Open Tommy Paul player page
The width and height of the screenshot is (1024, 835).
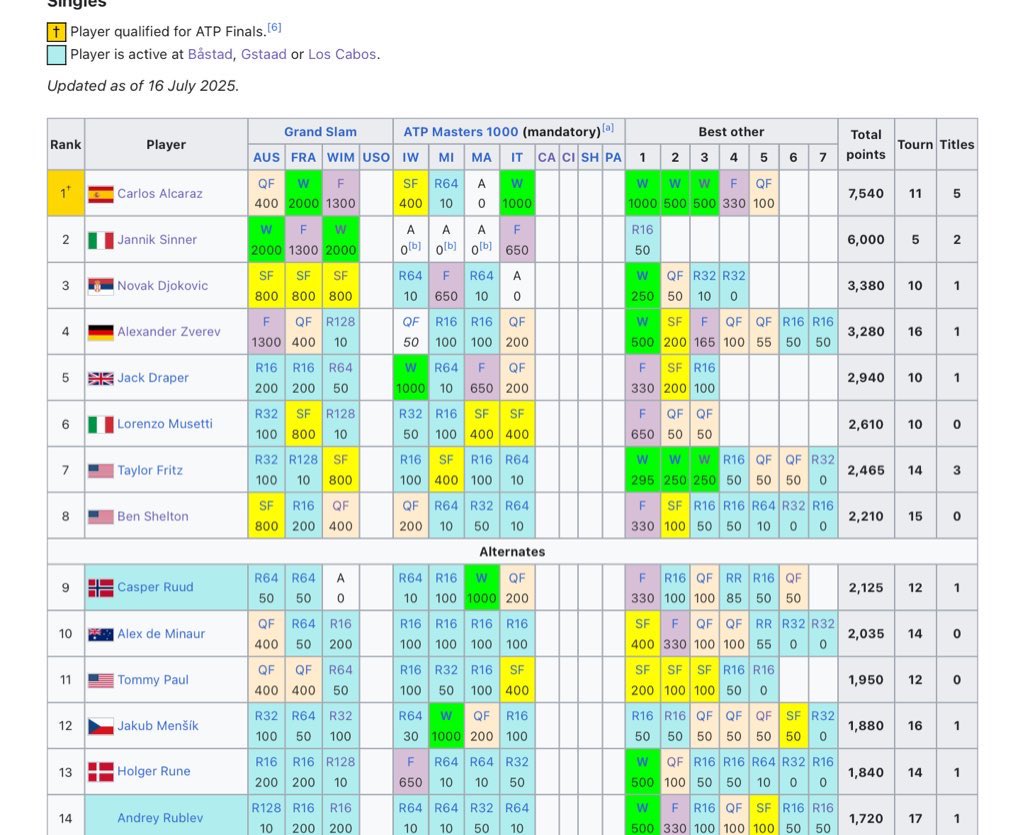(153, 680)
